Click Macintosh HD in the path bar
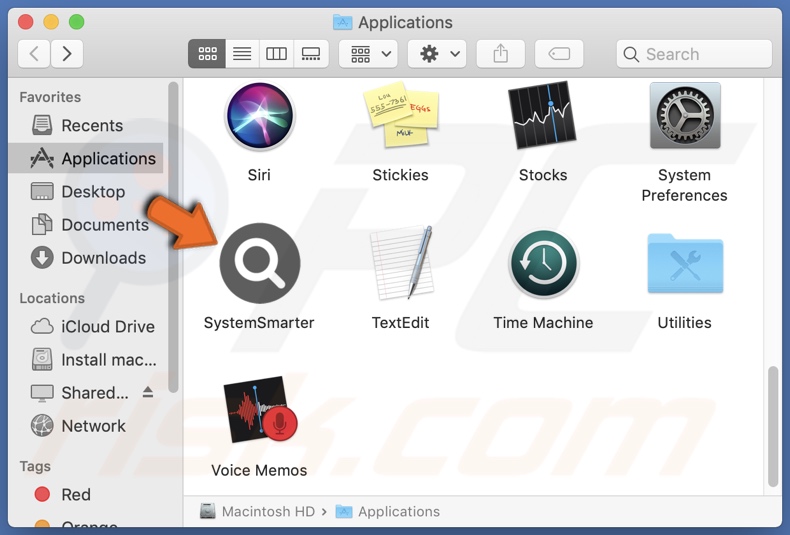This screenshot has width=790, height=535. coord(257,512)
